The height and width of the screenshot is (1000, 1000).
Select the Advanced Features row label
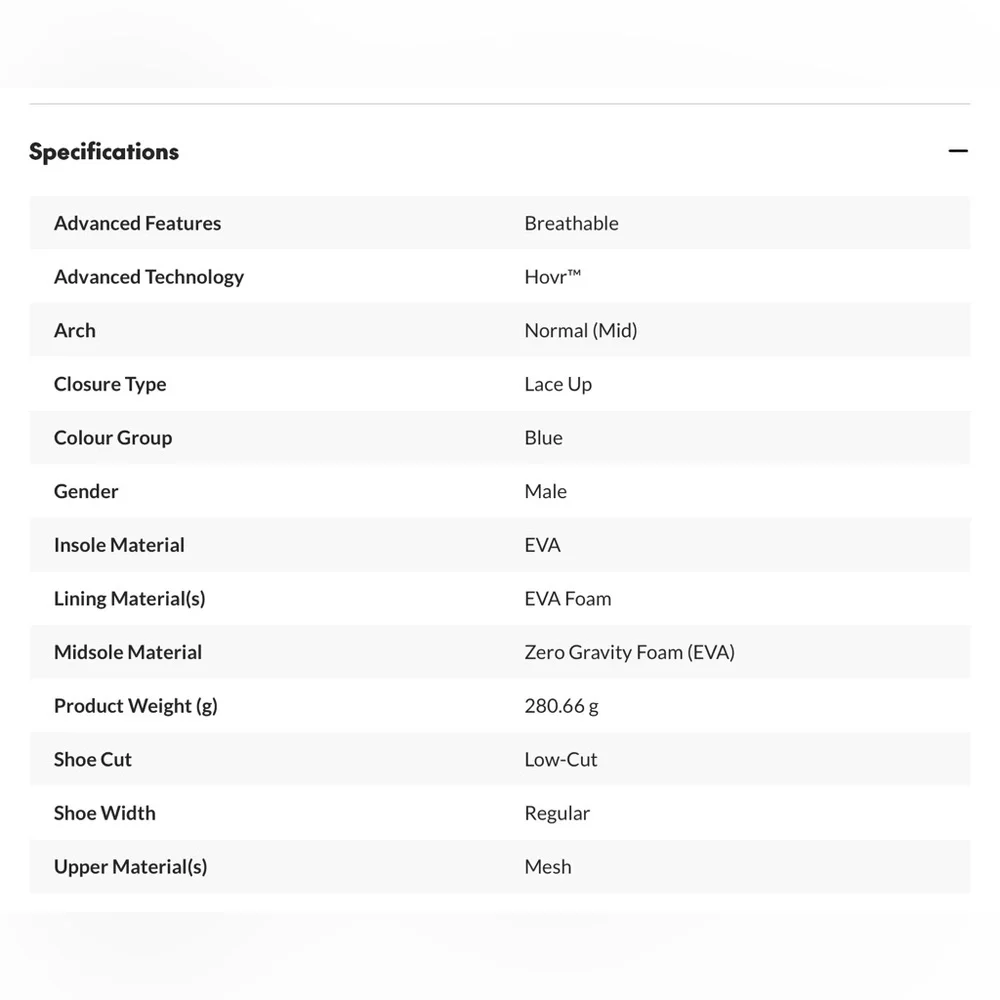[x=137, y=223]
